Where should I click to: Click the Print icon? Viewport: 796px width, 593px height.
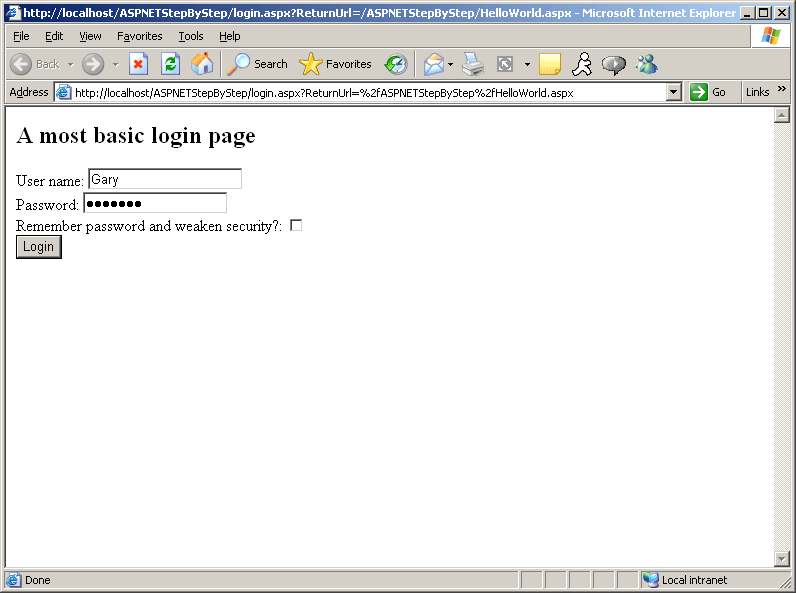473,64
